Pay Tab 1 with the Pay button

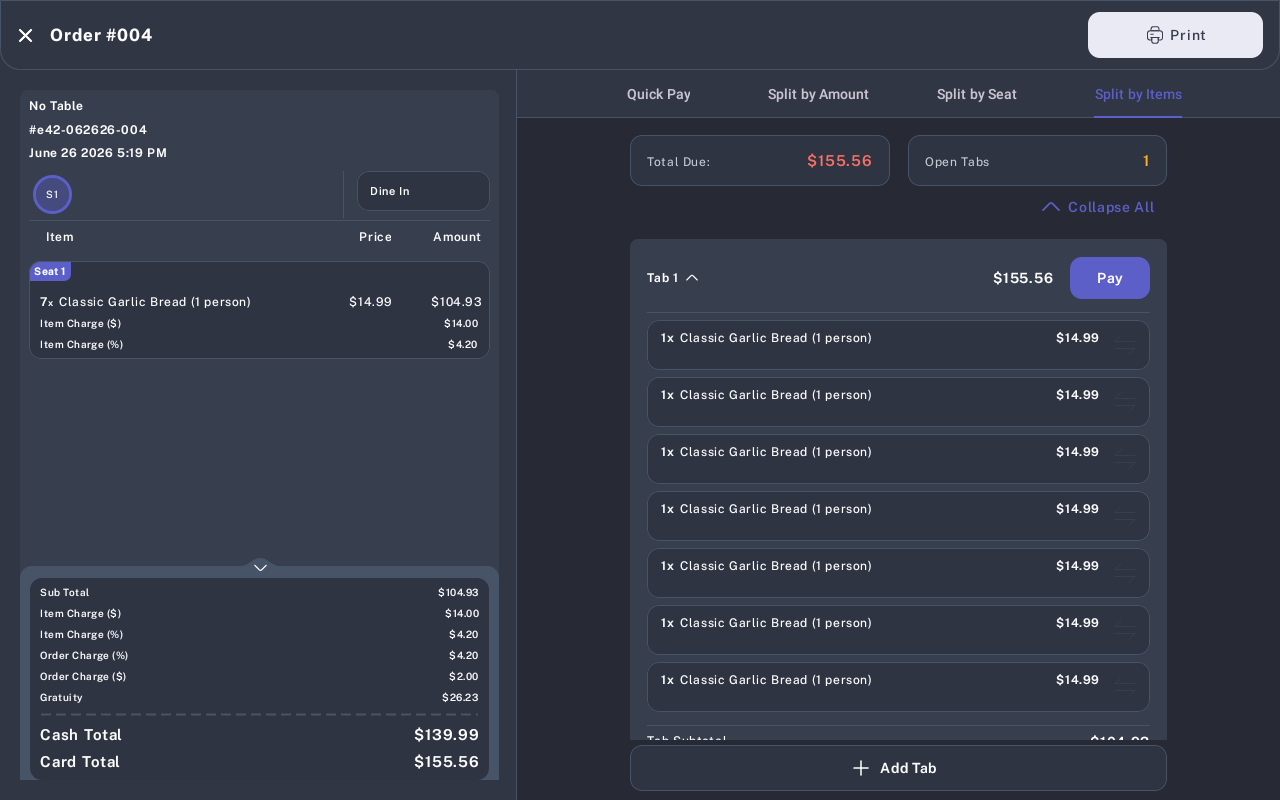point(1110,278)
